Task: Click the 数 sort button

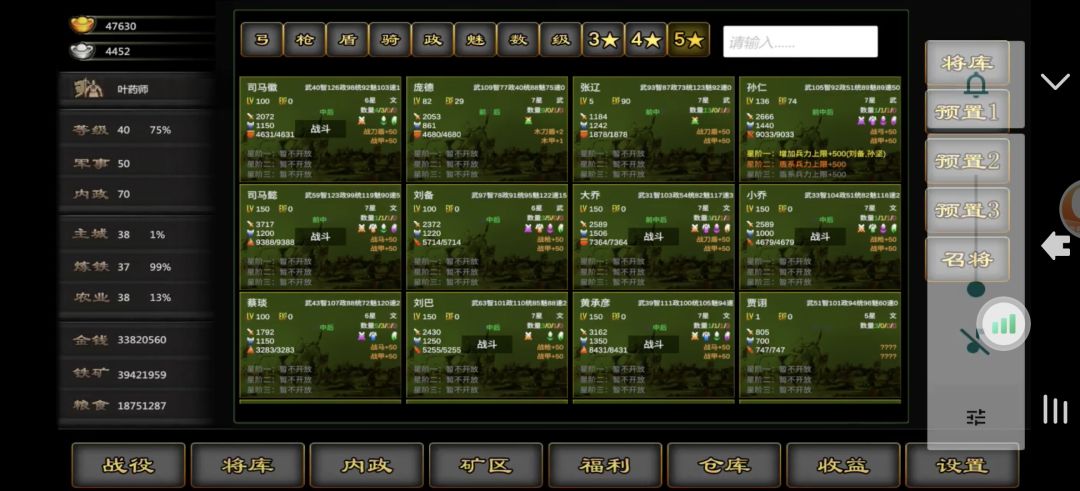Action: [518, 40]
